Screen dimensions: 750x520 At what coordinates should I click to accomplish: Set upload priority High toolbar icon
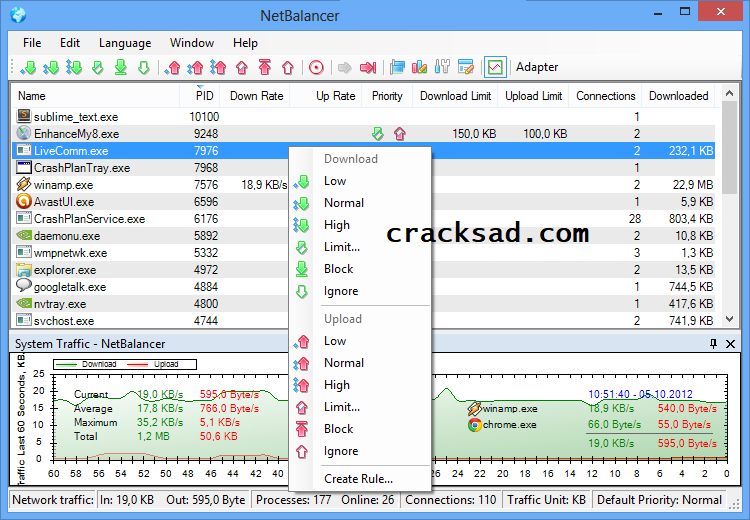click(218, 67)
